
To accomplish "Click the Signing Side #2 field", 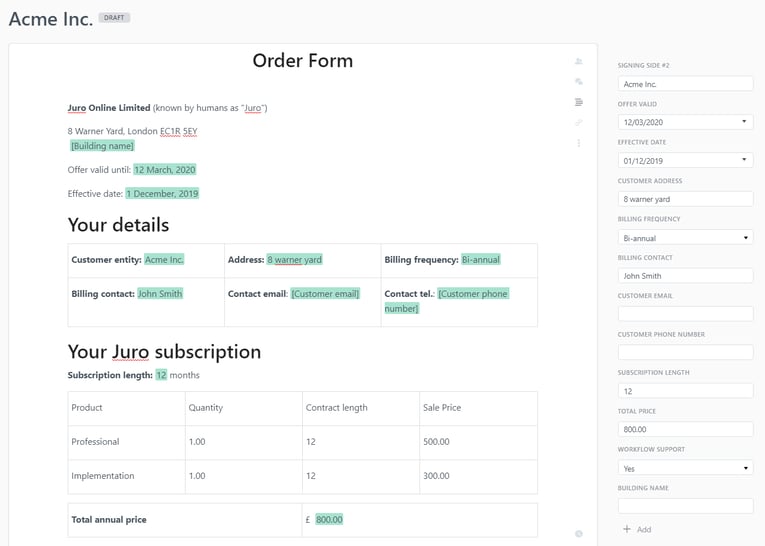I will (x=685, y=84).
